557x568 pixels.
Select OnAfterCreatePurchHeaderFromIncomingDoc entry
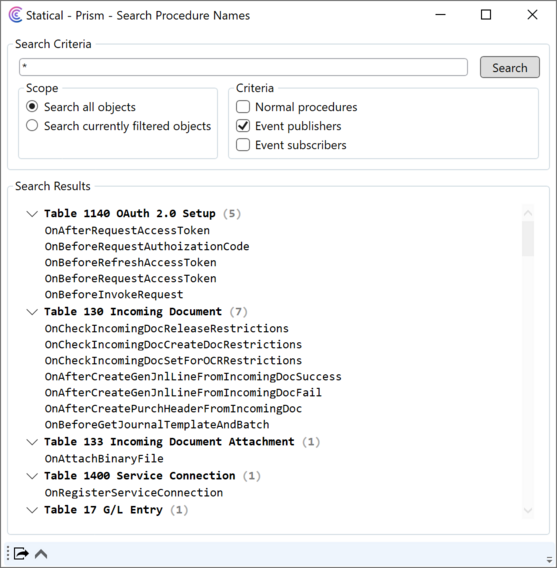(x=173, y=408)
